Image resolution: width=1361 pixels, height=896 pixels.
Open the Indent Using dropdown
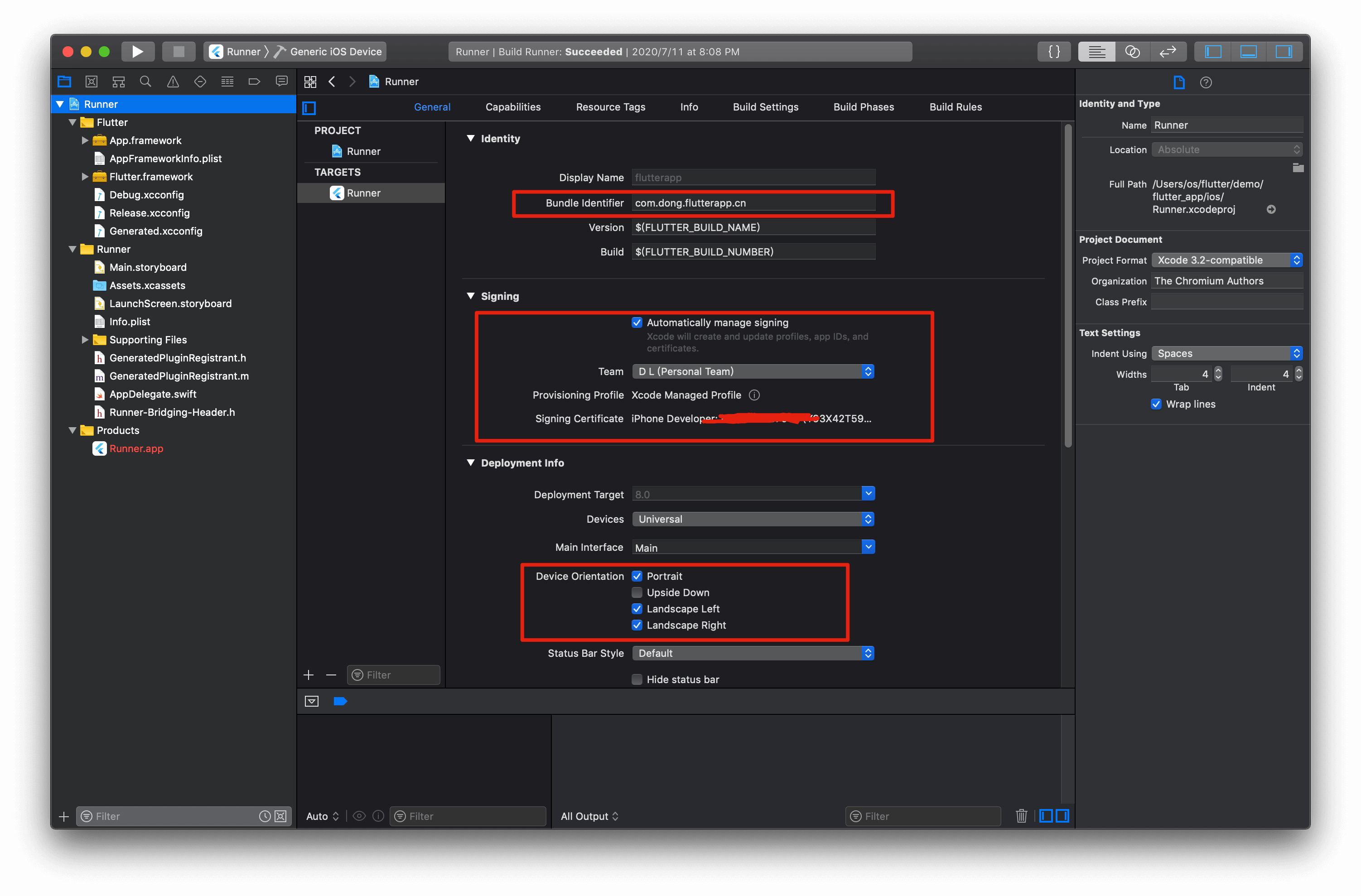click(1226, 353)
